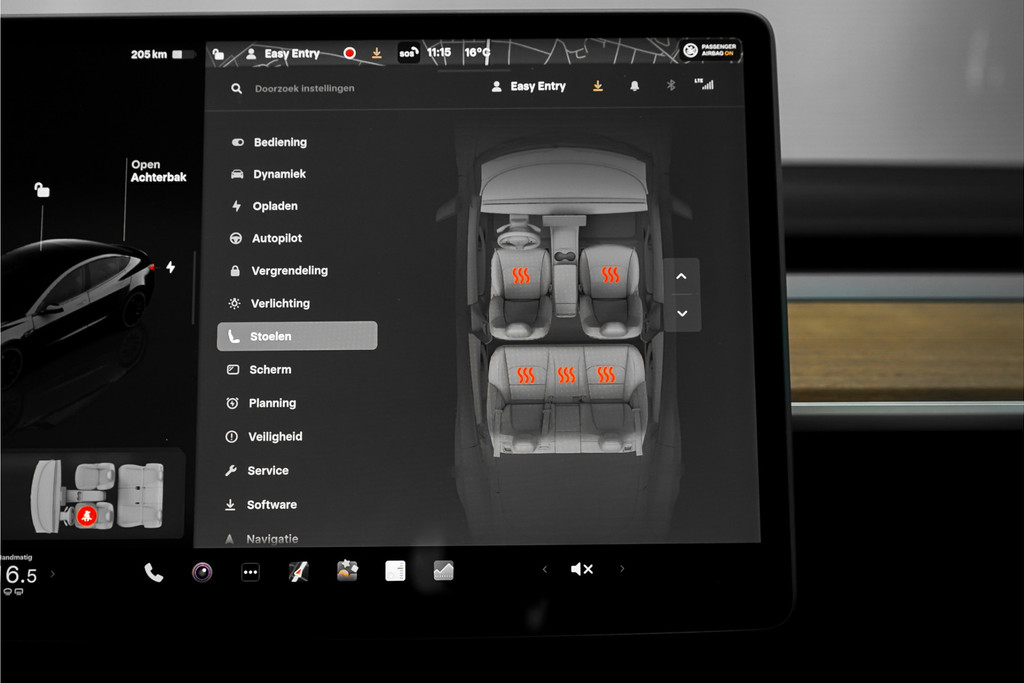Click the up chevron beside car image

point(682,276)
